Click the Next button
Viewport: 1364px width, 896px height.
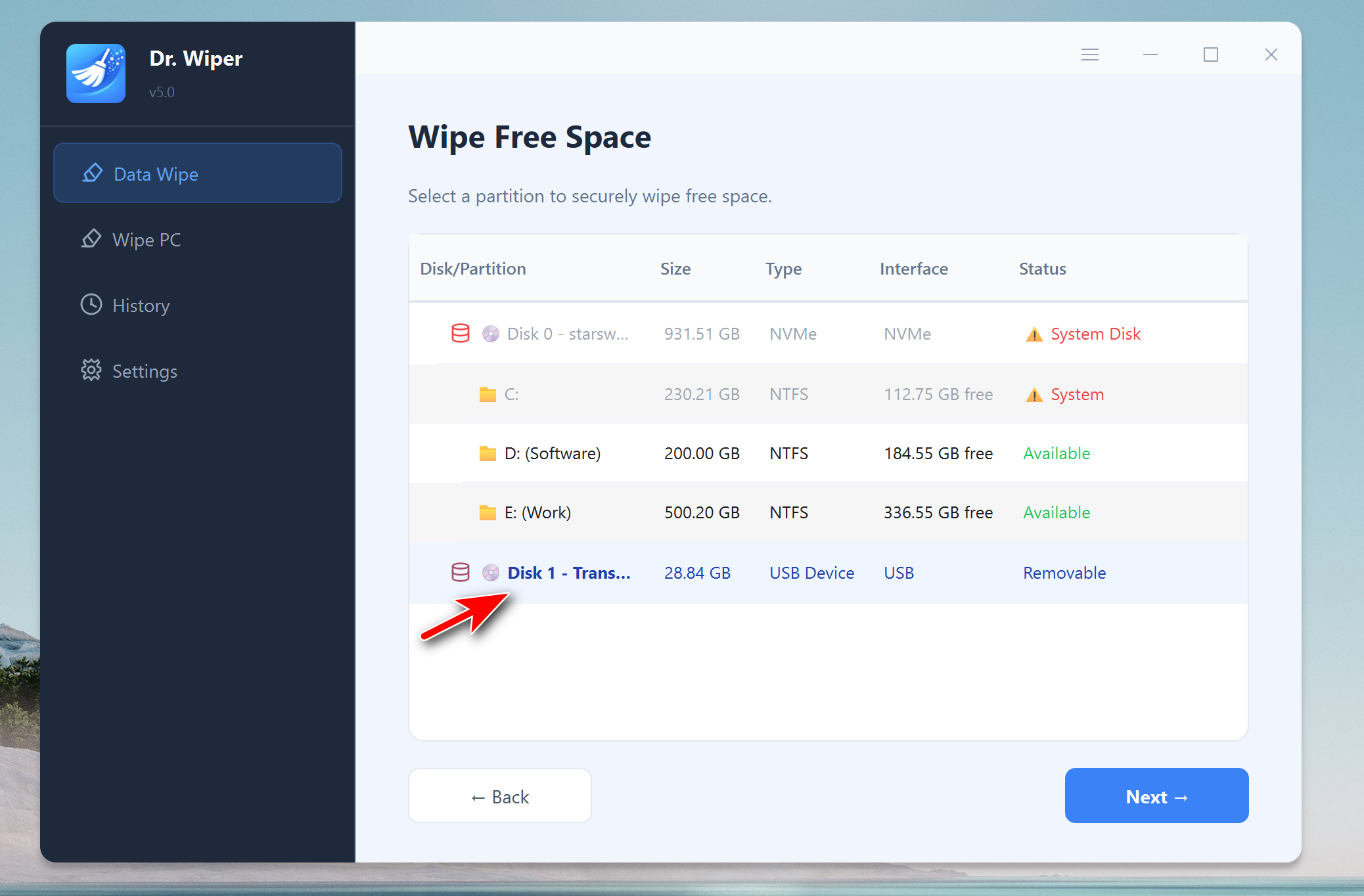coord(1156,795)
